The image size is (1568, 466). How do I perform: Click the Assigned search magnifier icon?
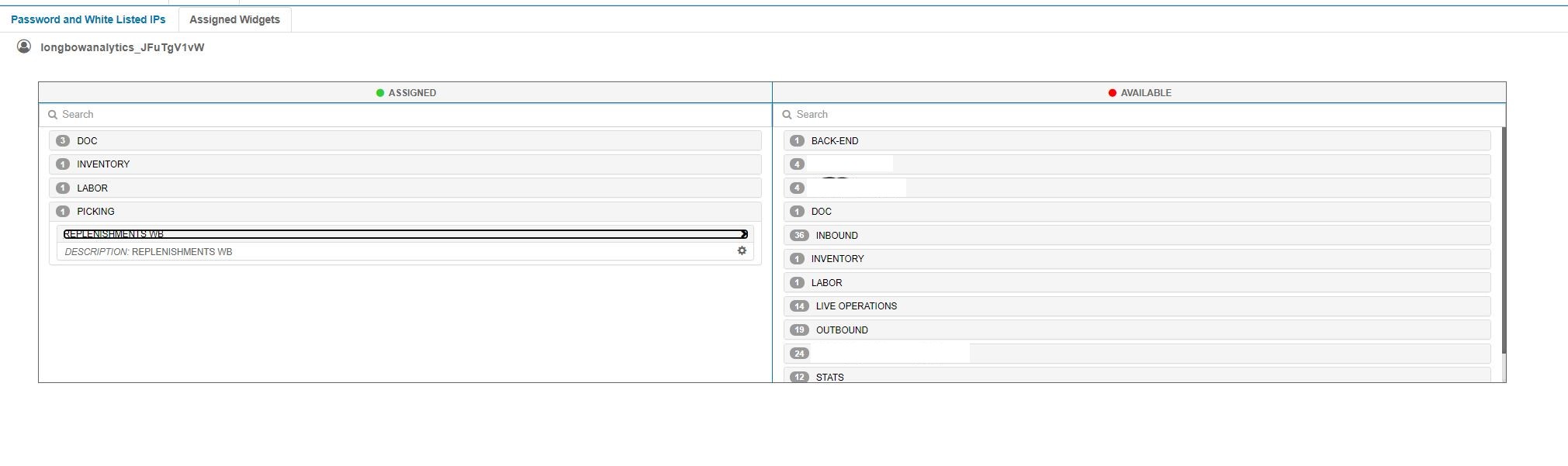pos(53,115)
